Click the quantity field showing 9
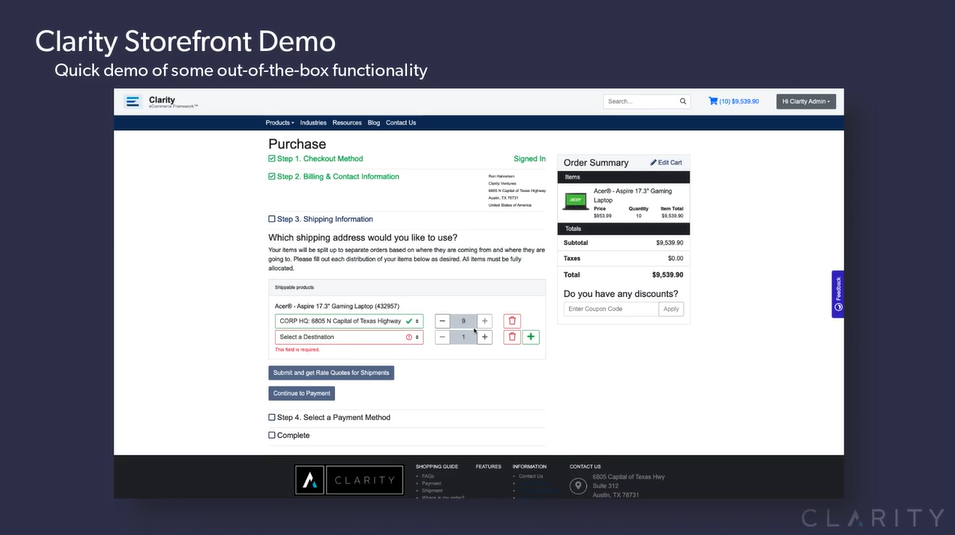955x535 pixels. 463,321
